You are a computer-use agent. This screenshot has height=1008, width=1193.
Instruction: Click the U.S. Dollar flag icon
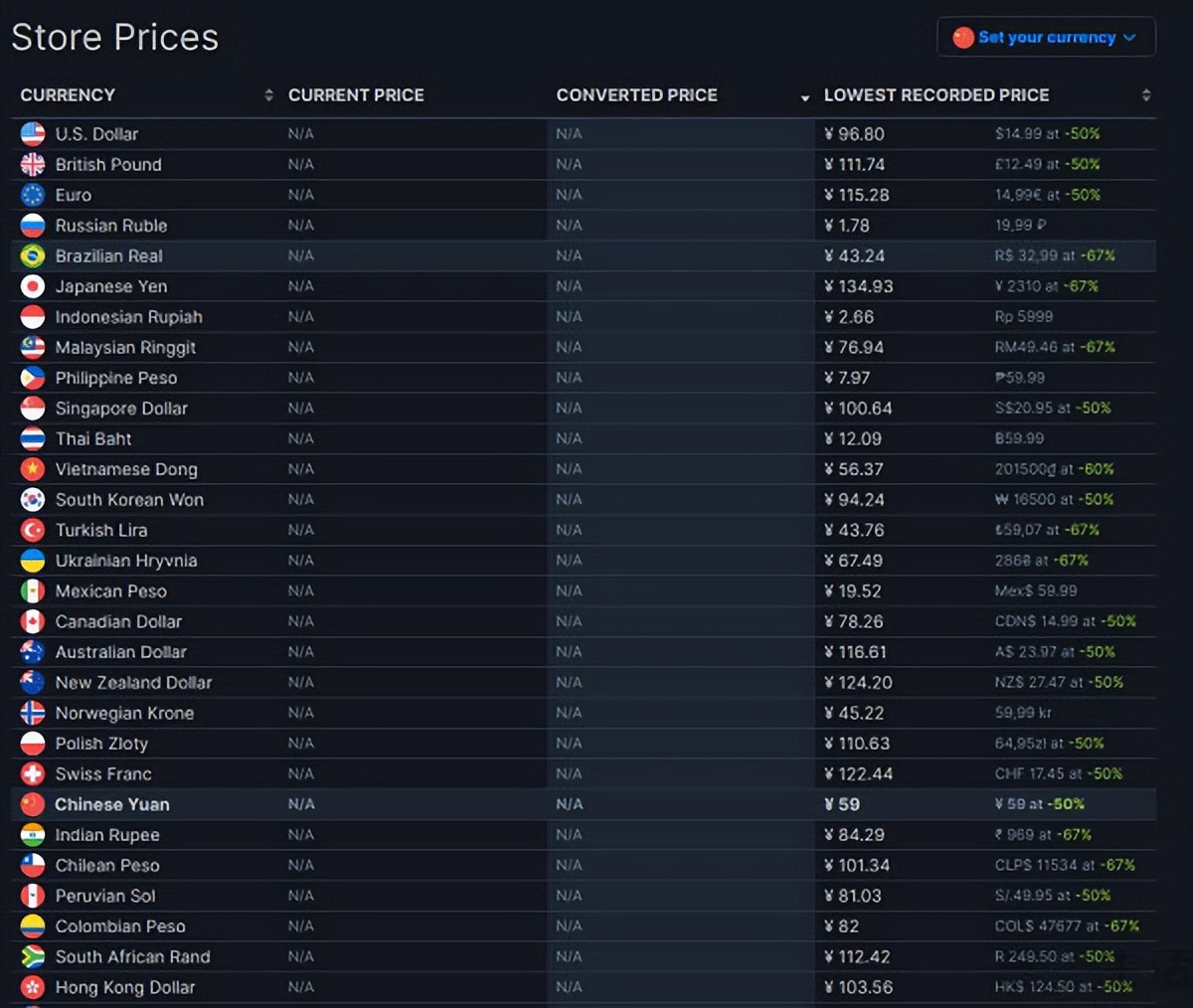tap(33, 133)
